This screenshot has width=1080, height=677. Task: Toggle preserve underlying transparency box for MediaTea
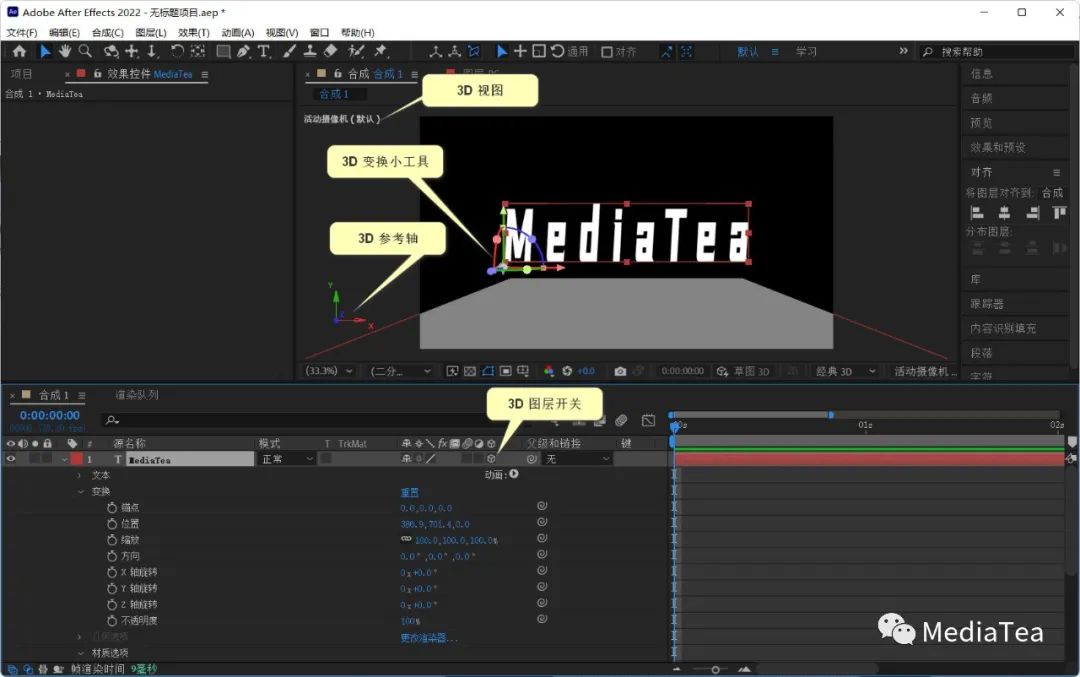pyautogui.click(x=326, y=459)
